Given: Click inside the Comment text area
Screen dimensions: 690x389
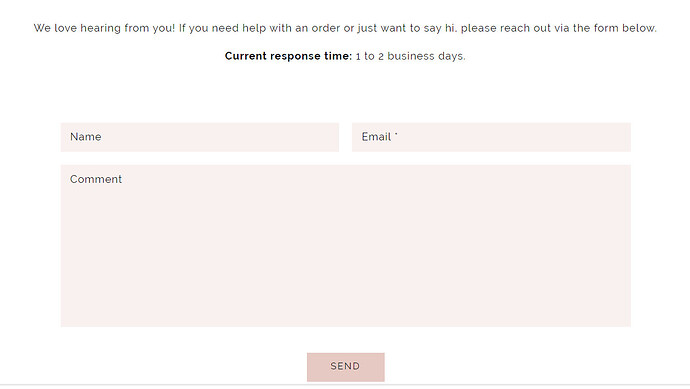Looking at the screenshot, I should point(346,246).
